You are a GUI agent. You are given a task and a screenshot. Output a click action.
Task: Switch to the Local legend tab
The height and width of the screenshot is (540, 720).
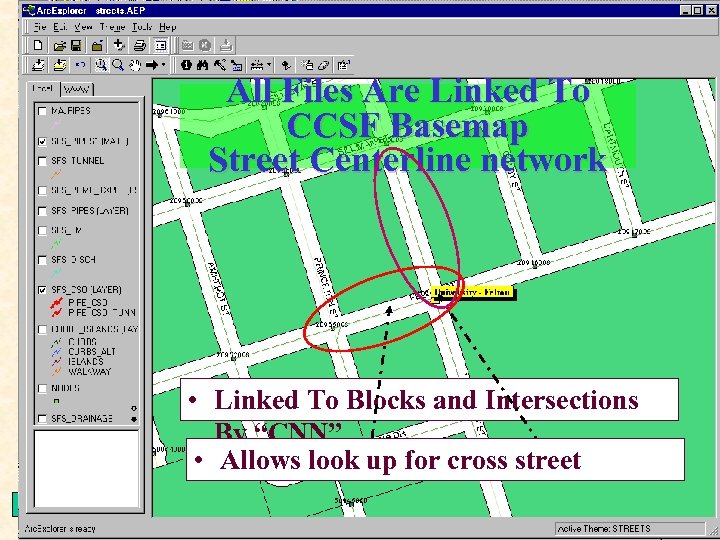click(x=44, y=88)
